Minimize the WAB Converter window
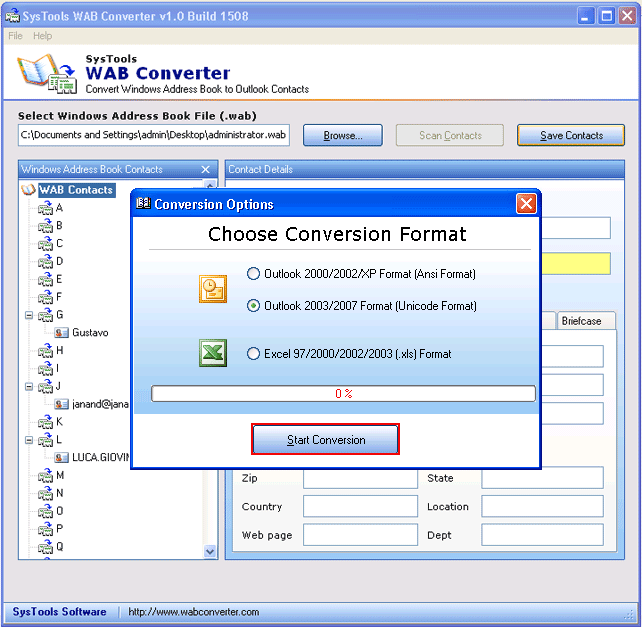 click(585, 16)
